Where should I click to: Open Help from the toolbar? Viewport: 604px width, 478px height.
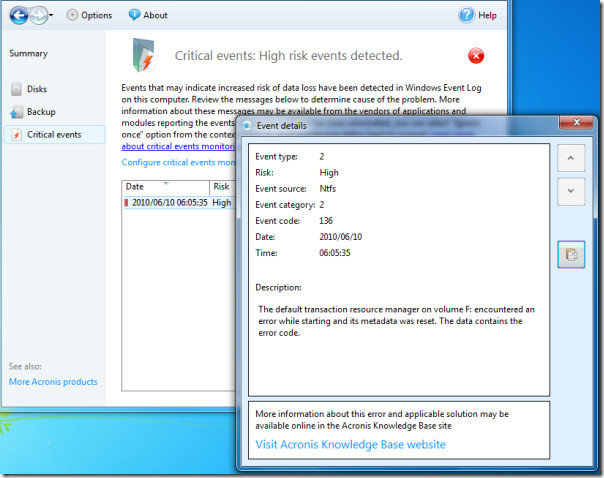pos(478,15)
